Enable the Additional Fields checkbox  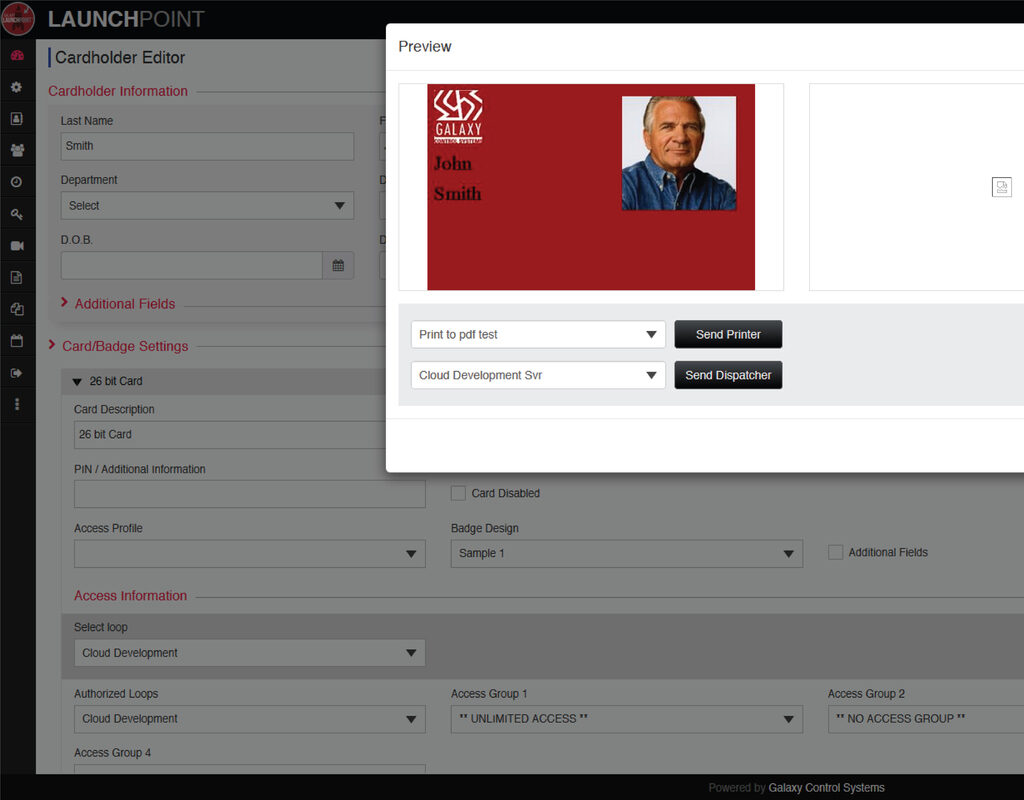pos(835,552)
